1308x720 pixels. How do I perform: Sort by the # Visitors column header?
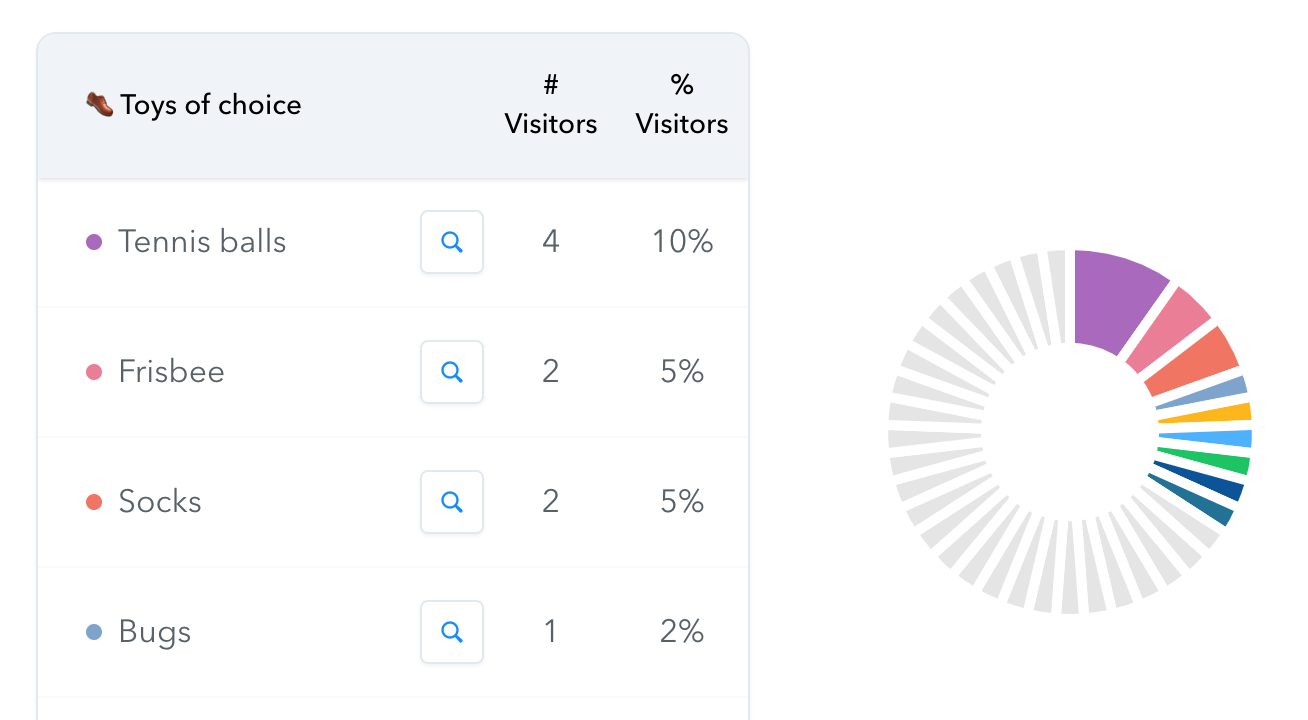551,105
